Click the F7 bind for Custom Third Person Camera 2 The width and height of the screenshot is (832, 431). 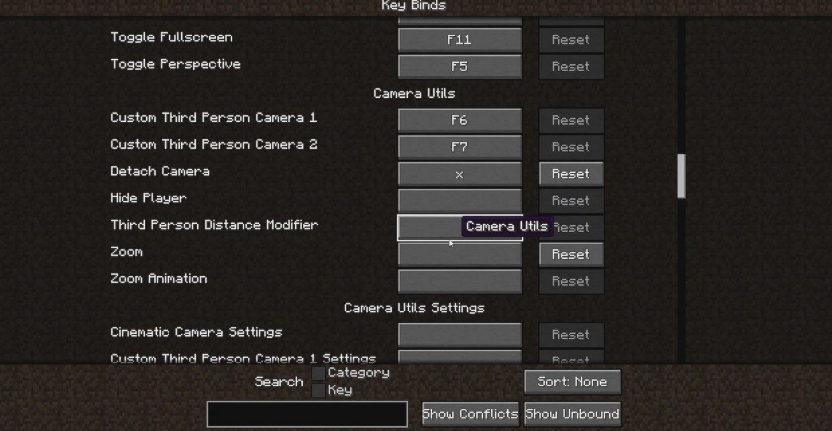point(460,147)
